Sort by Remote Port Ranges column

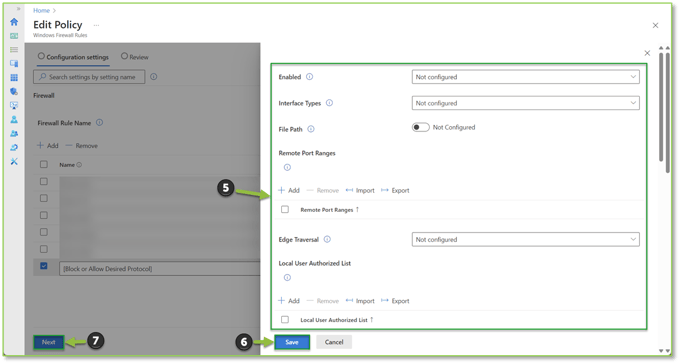point(330,210)
